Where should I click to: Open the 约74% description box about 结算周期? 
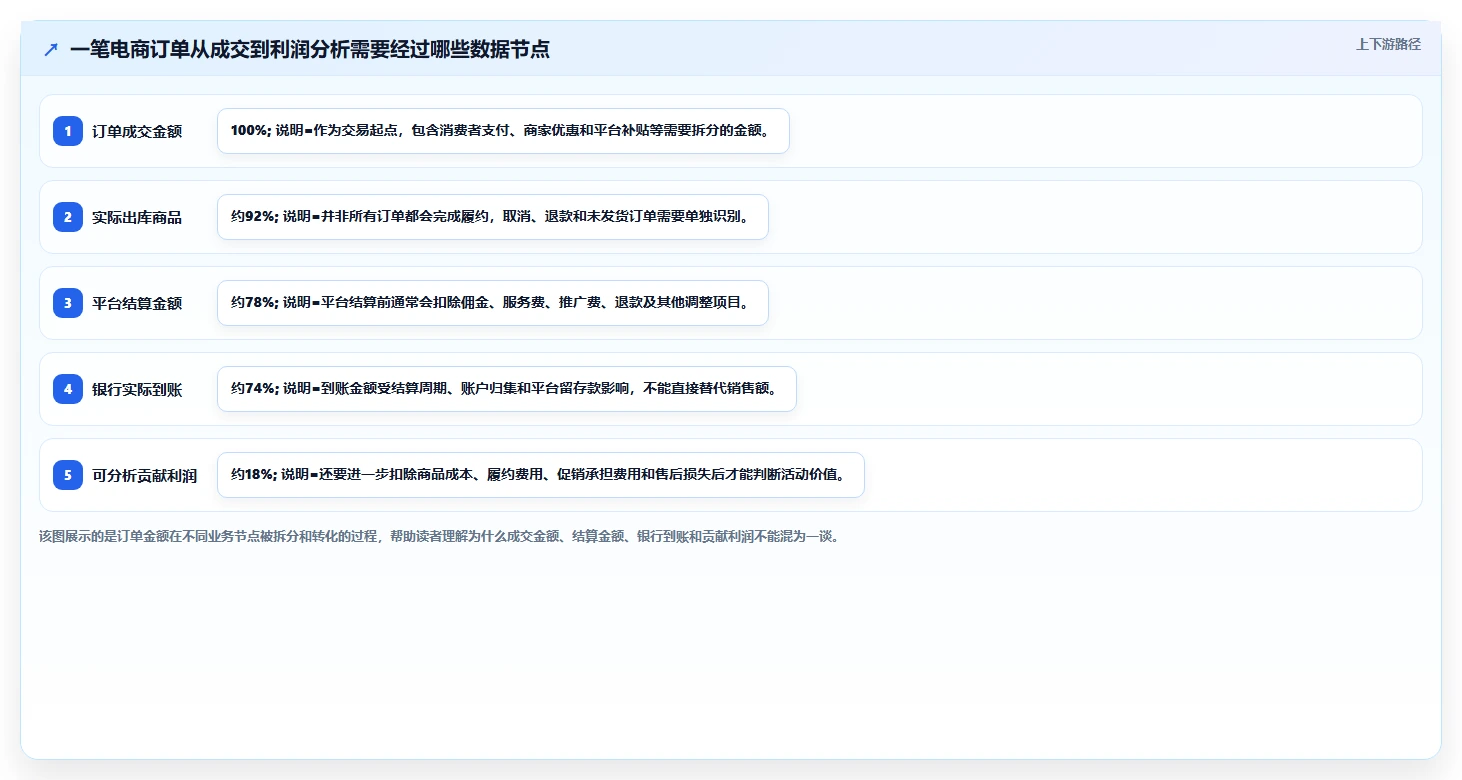tap(507, 389)
